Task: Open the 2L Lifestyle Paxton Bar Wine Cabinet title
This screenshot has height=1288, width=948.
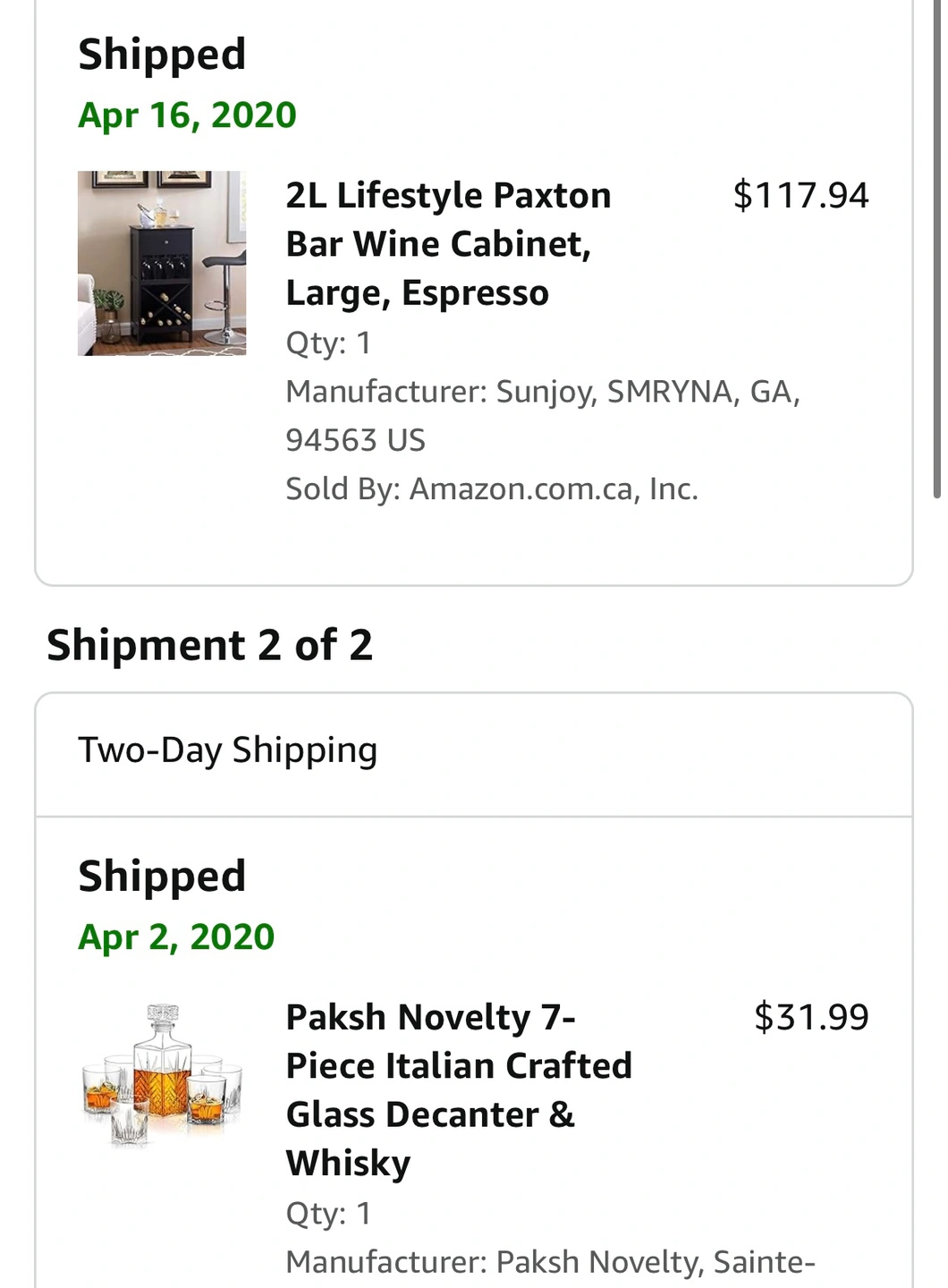Action: click(x=448, y=243)
